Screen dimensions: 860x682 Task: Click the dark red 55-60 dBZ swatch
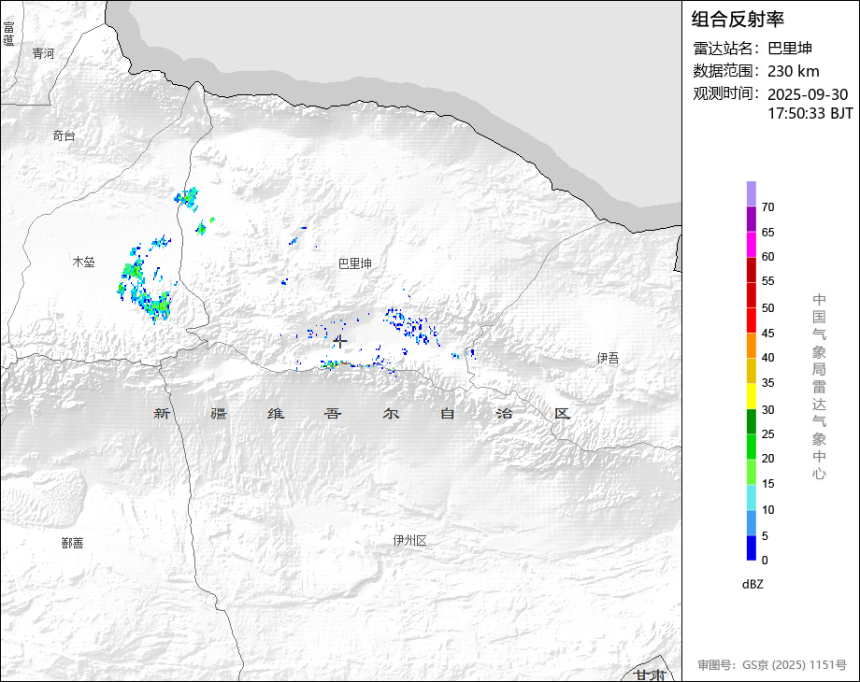click(x=751, y=269)
